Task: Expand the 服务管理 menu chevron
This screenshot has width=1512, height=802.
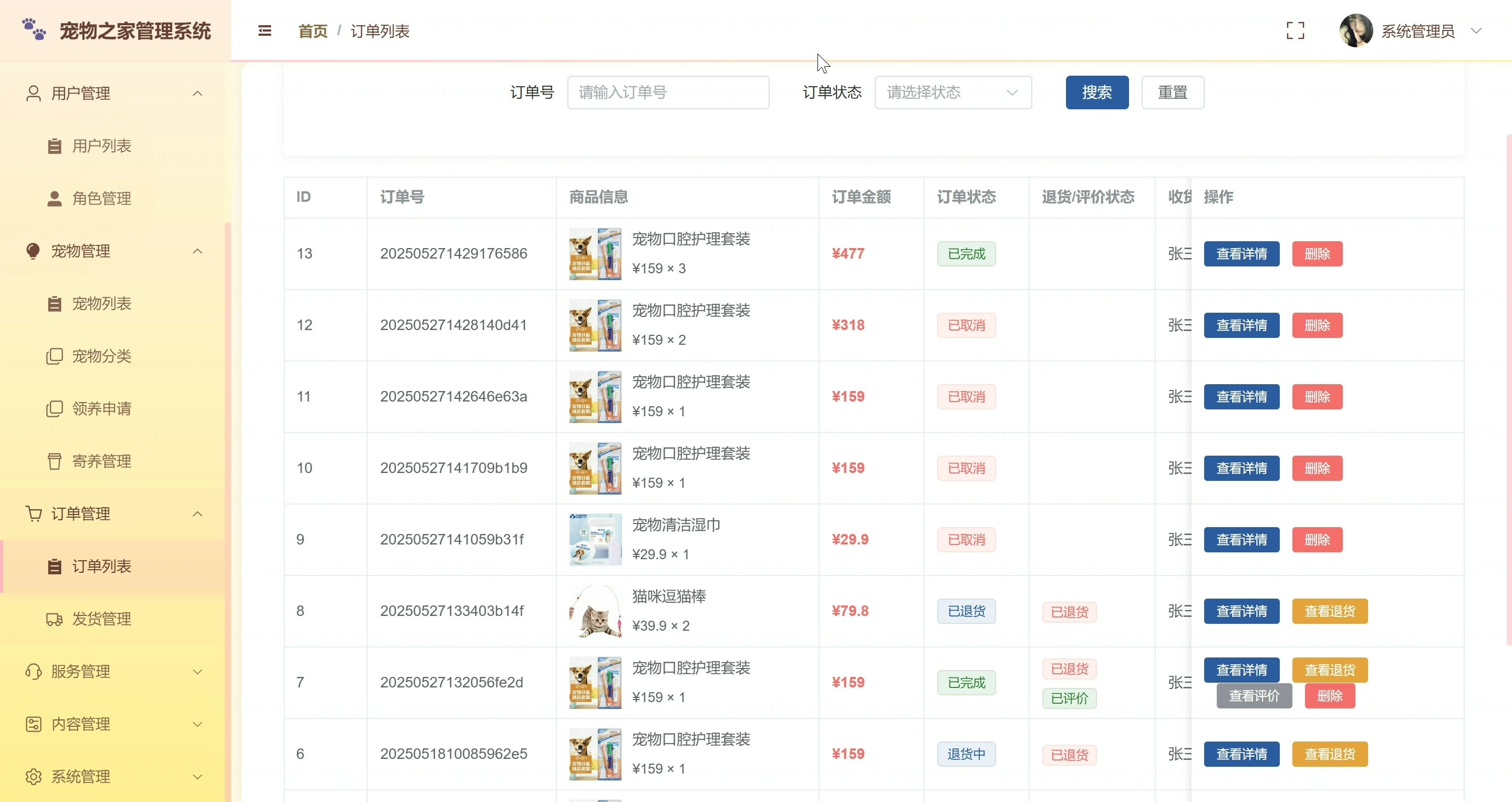Action: 198,672
